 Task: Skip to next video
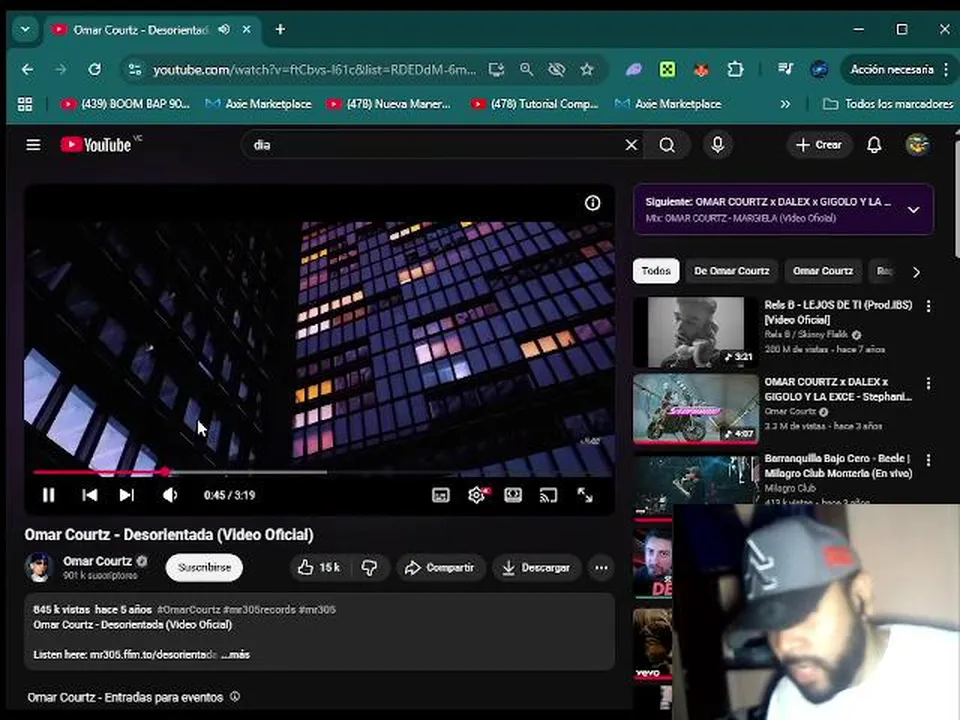[x=127, y=495]
